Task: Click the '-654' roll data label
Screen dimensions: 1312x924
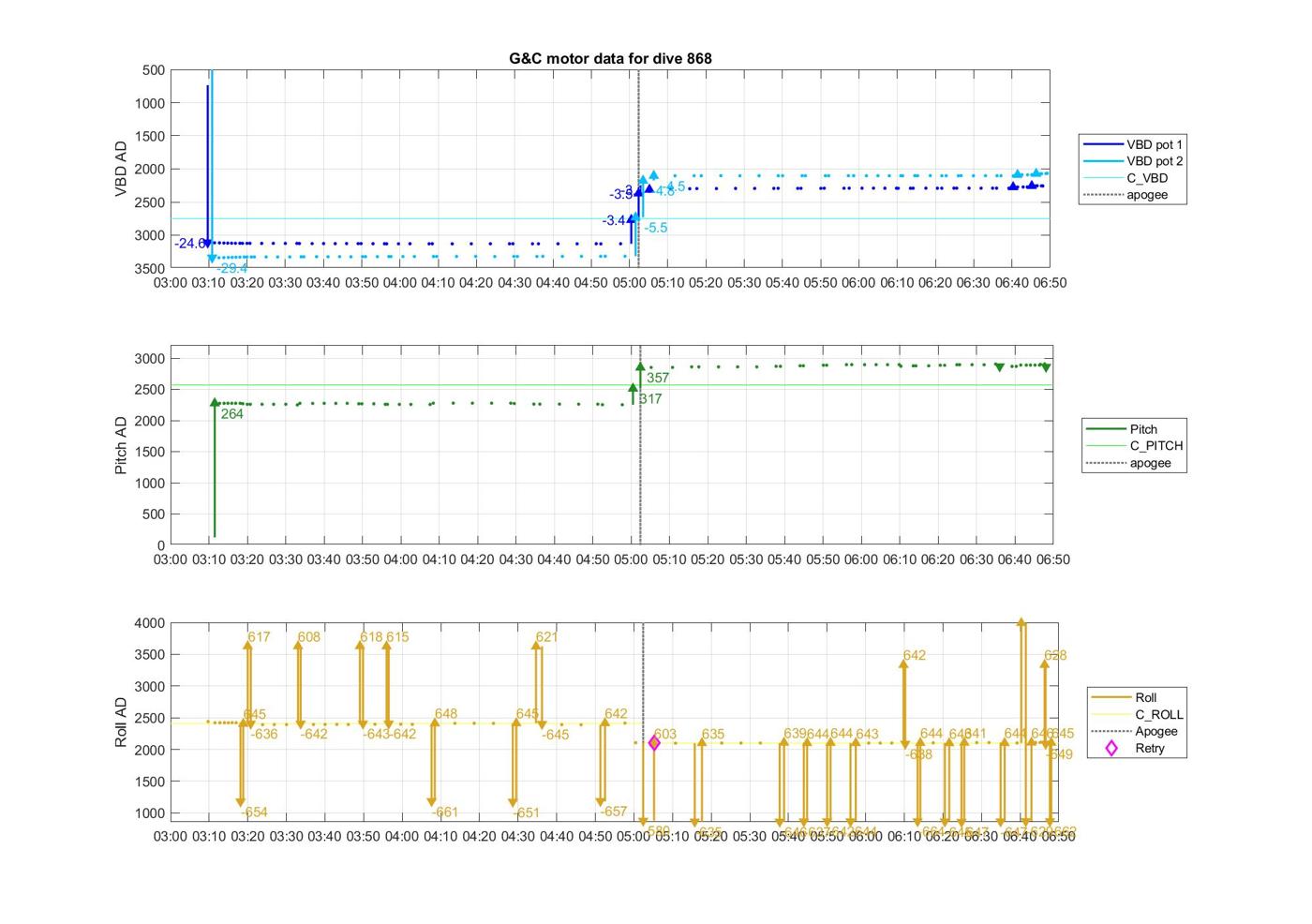Action: click(254, 812)
